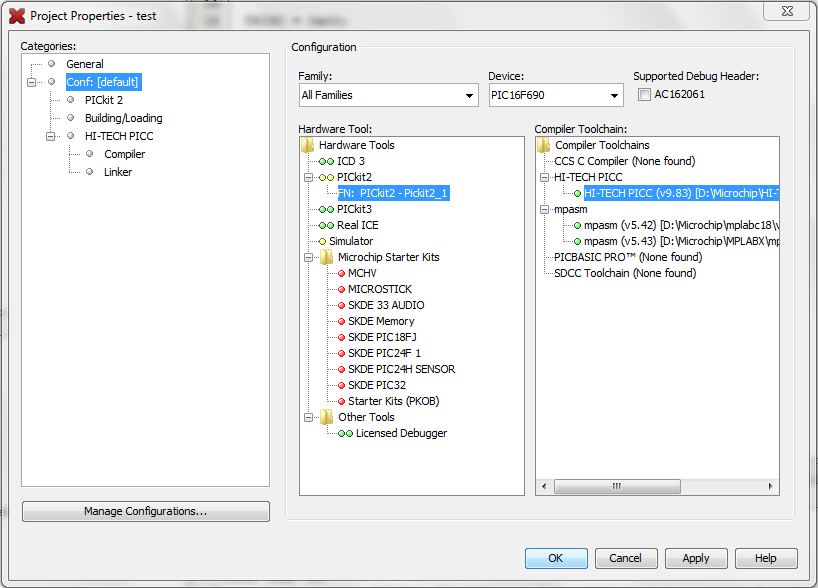The width and height of the screenshot is (818, 588).
Task: Select CCS C Compiler (None found)
Action: pyautogui.click(x=624, y=161)
